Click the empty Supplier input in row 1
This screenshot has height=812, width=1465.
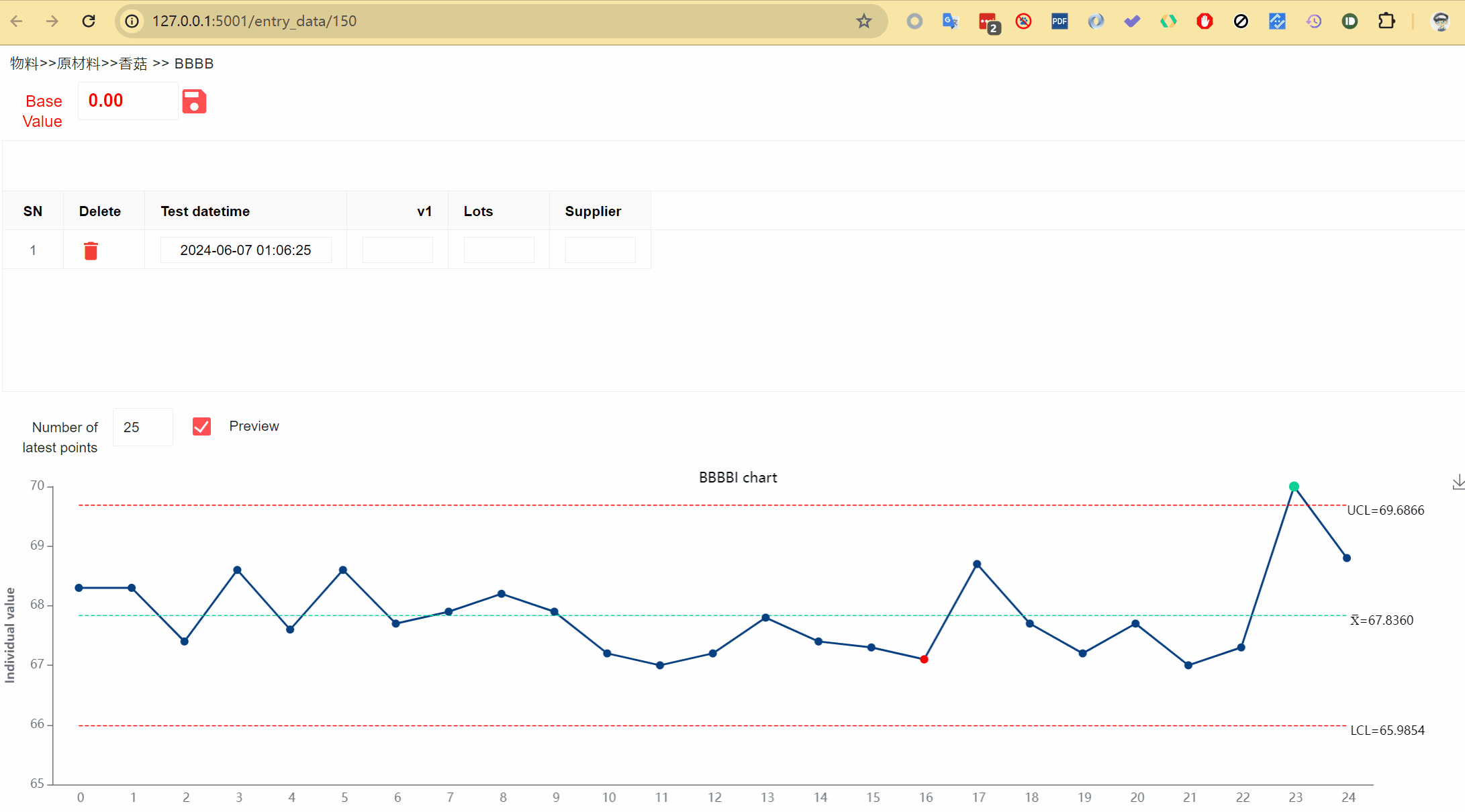[600, 250]
